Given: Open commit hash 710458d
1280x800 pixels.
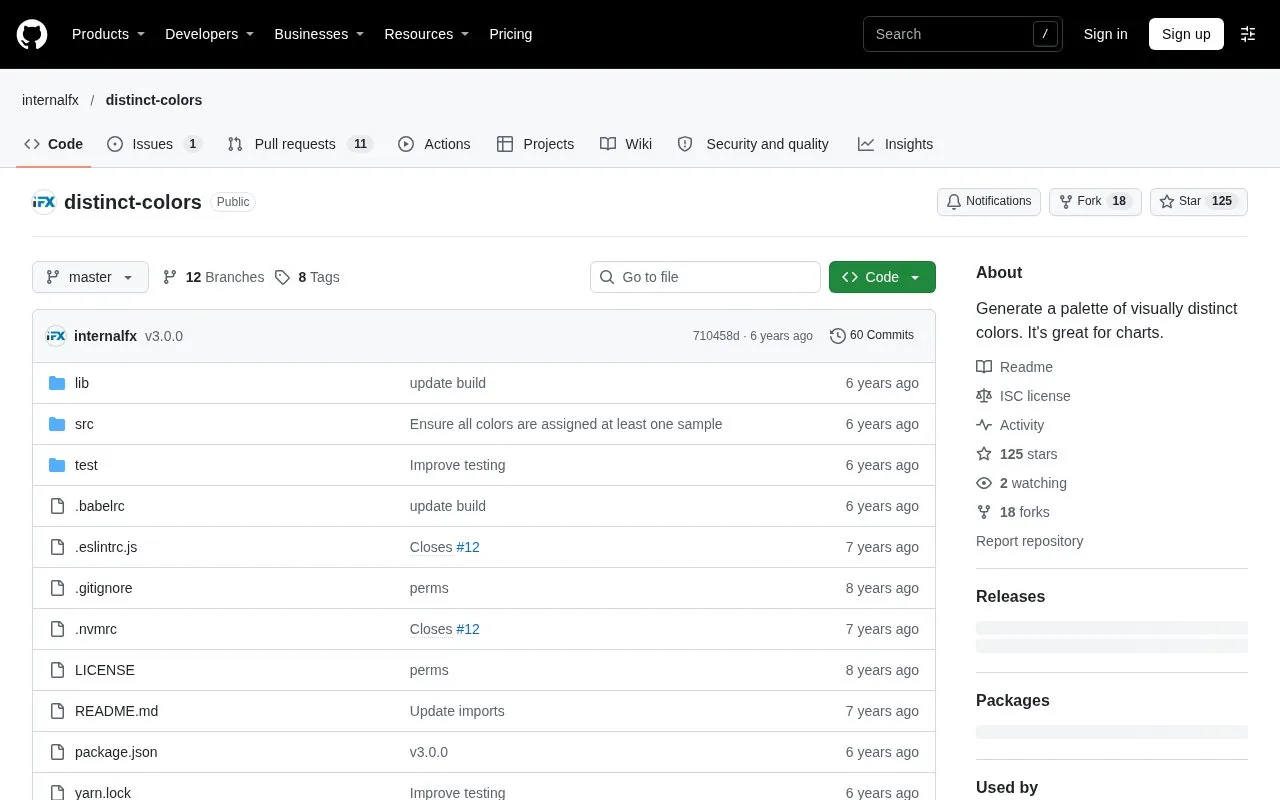Looking at the screenshot, I should [716, 336].
